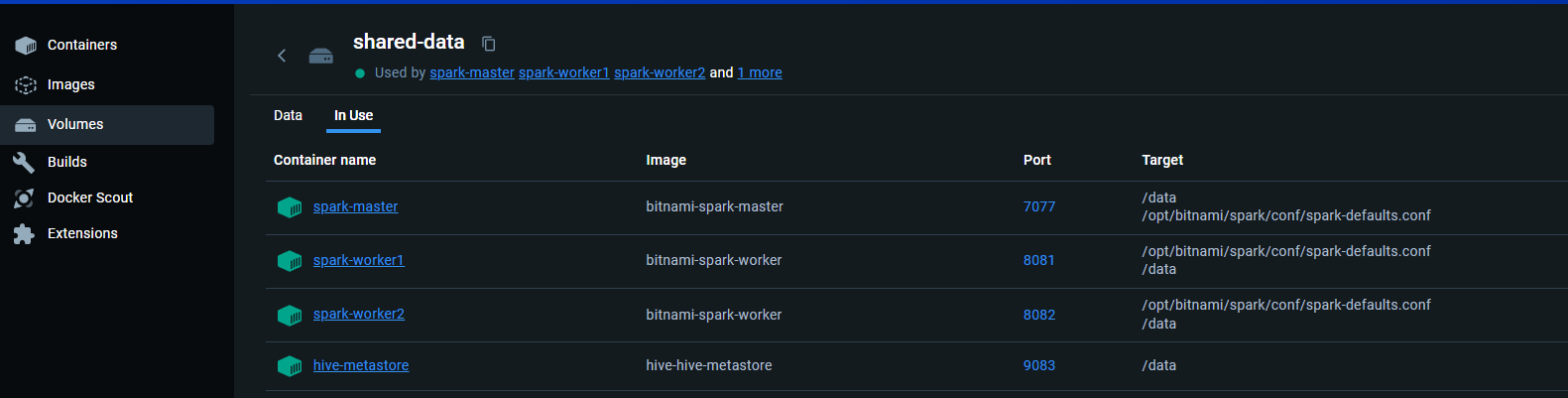Expand the "1 more" containers link
1568x398 pixels.
point(760,72)
